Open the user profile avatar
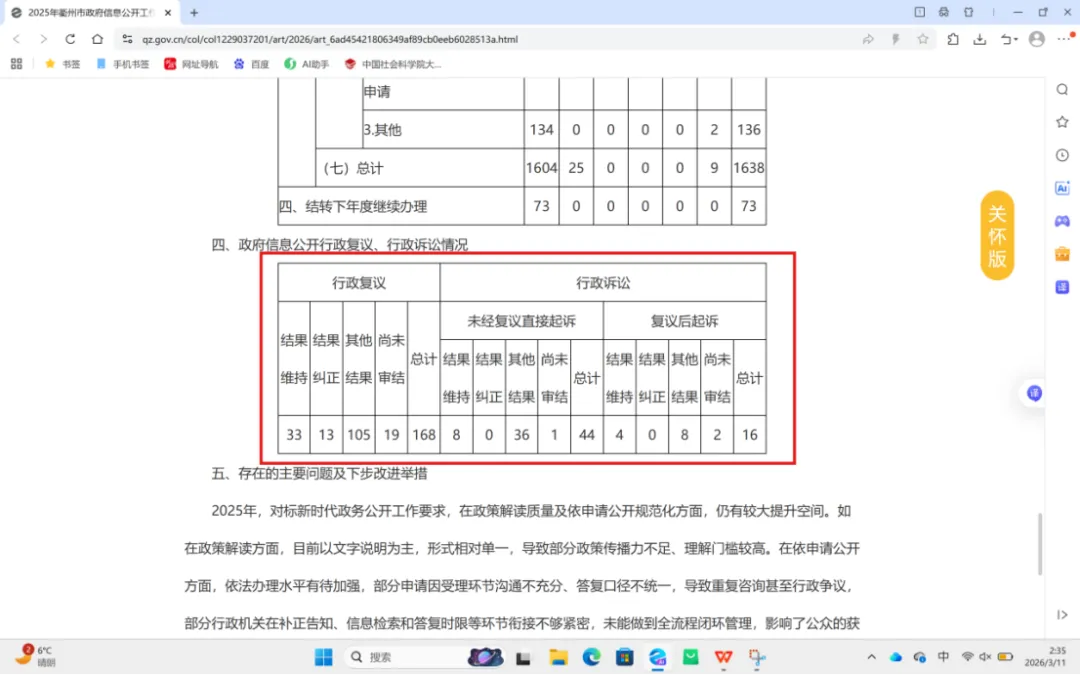 (x=1037, y=39)
